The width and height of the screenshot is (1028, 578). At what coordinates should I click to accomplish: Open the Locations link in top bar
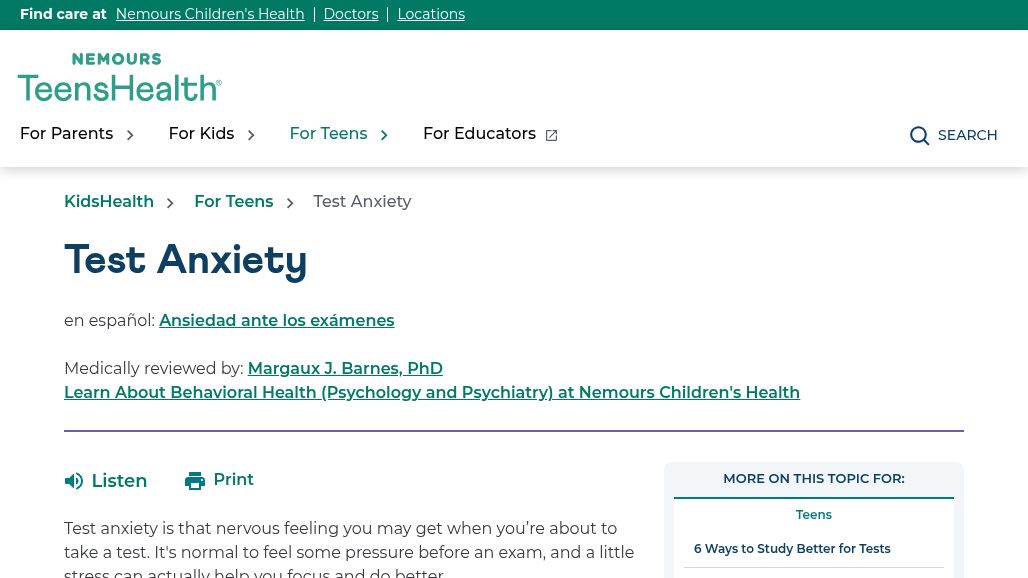pos(431,14)
